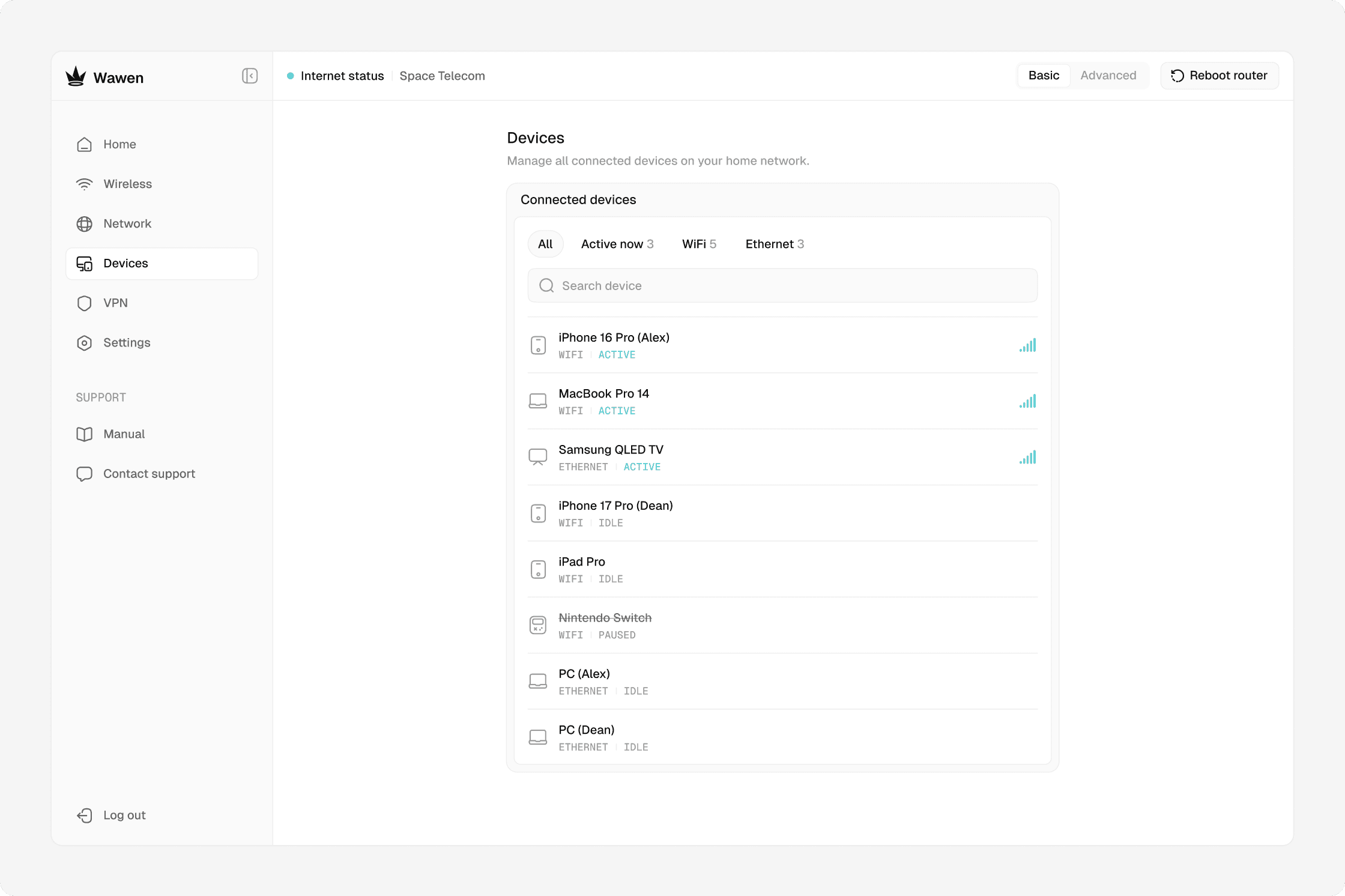The image size is (1345, 896).
Task: Collapse the sidebar panel icon
Action: [250, 76]
